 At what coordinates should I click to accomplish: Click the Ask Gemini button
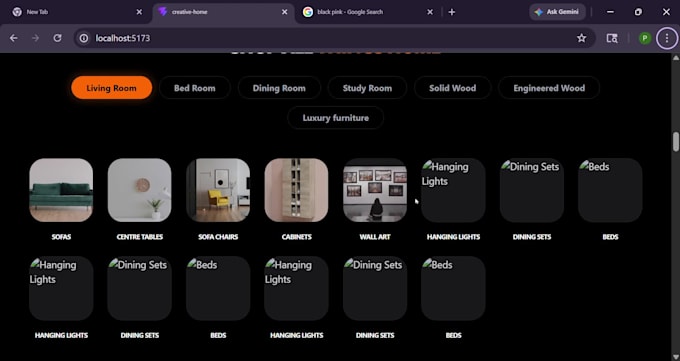coord(557,12)
